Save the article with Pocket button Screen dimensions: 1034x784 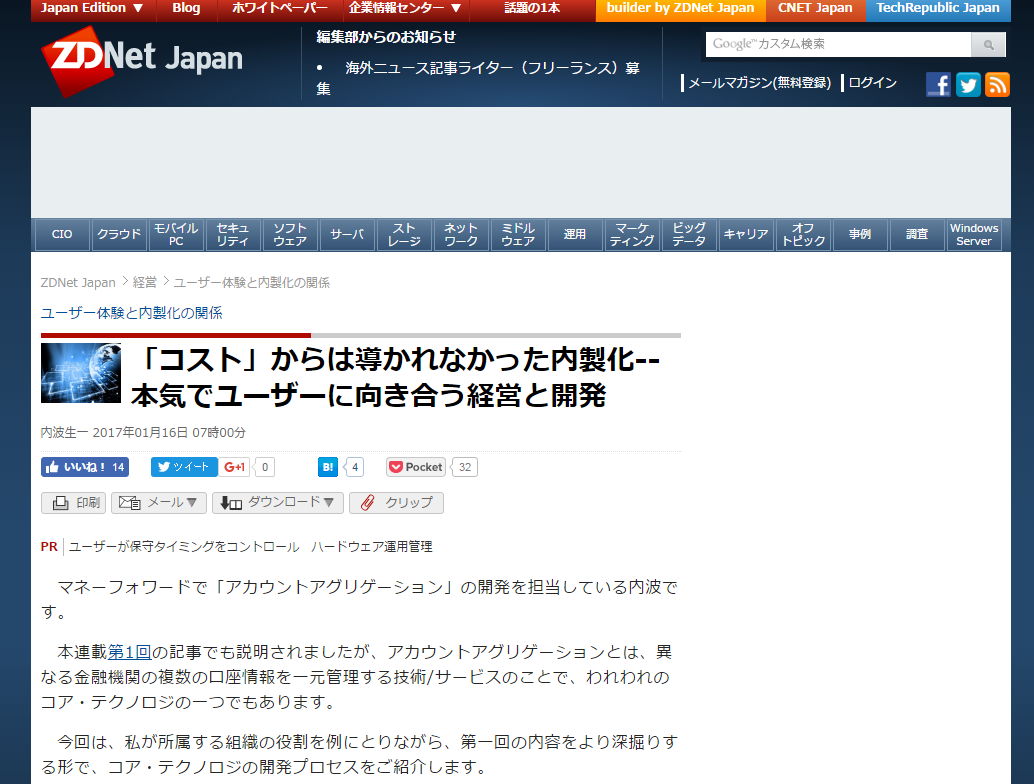click(416, 467)
